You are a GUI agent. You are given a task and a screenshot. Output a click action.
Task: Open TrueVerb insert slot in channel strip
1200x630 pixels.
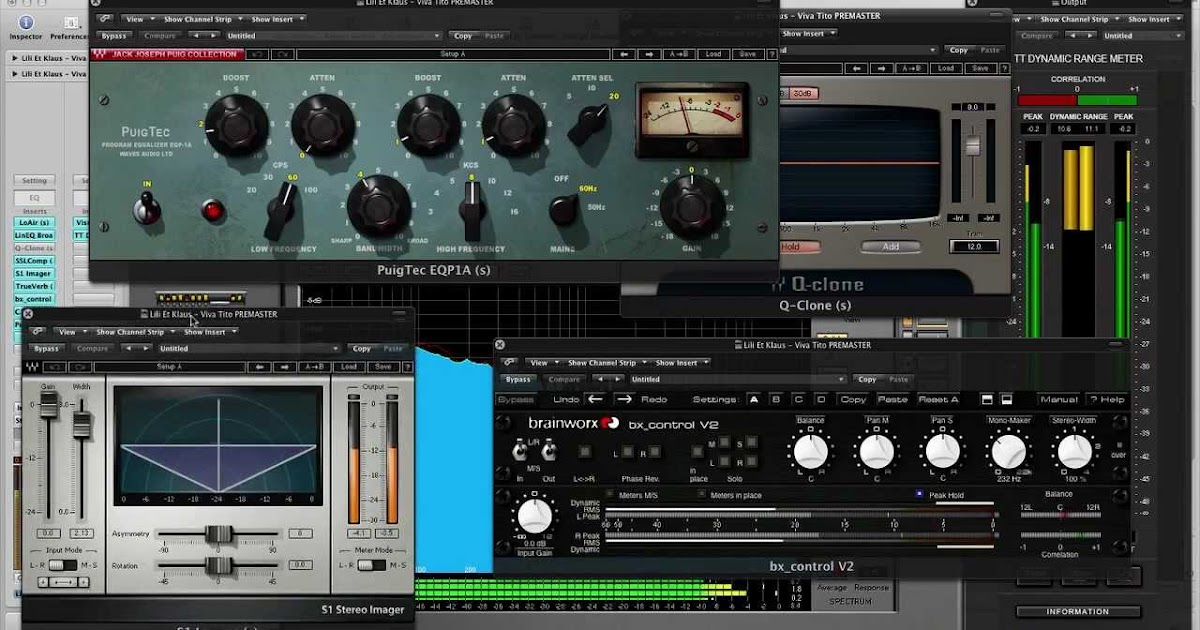tap(35, 286)
